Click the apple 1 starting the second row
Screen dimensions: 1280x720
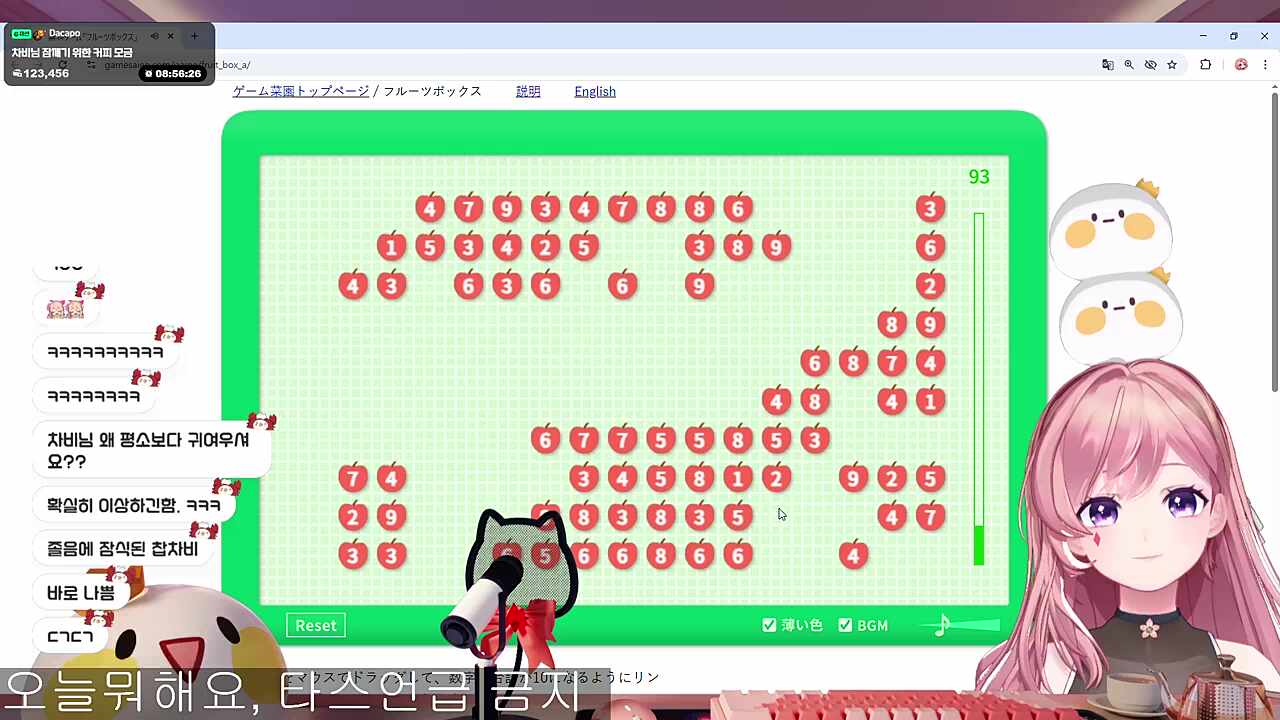pos(391,246)
